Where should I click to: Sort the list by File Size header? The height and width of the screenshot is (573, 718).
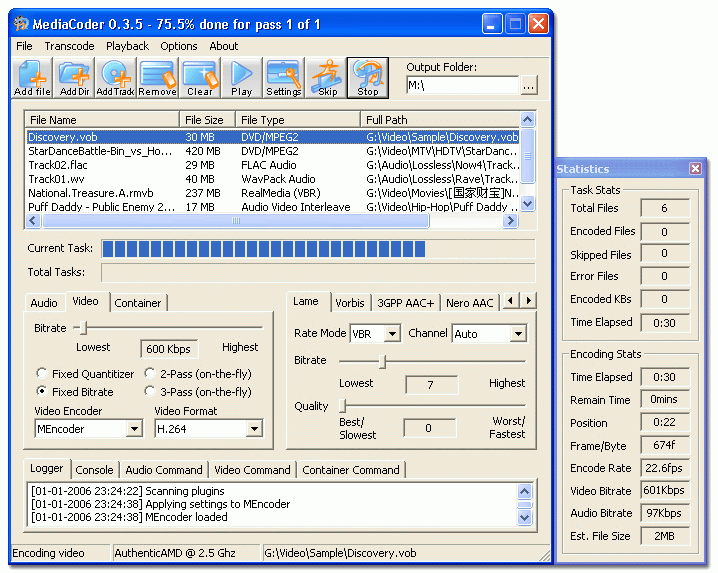coord(207,120)
